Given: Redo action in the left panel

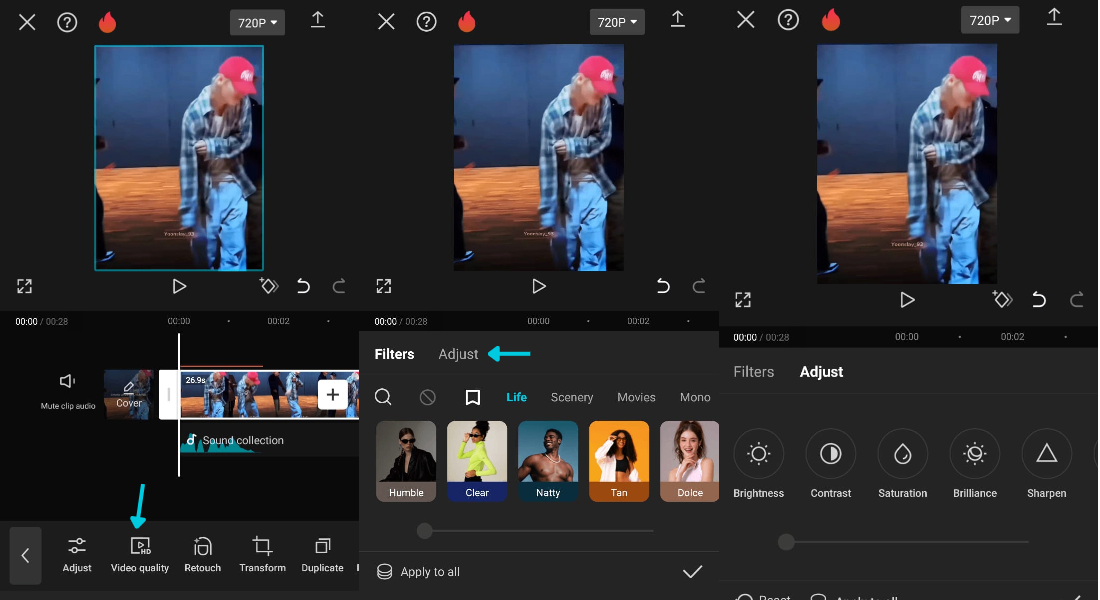Looking at the screenshot, I should pos(339,286).
